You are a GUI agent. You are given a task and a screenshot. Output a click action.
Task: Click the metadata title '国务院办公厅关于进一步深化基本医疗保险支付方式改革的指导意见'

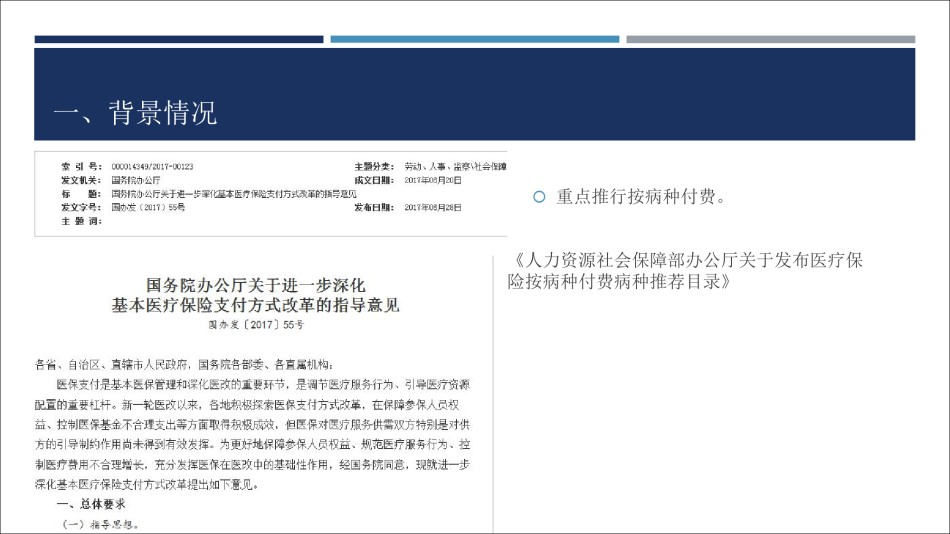(x=234, y=194)
